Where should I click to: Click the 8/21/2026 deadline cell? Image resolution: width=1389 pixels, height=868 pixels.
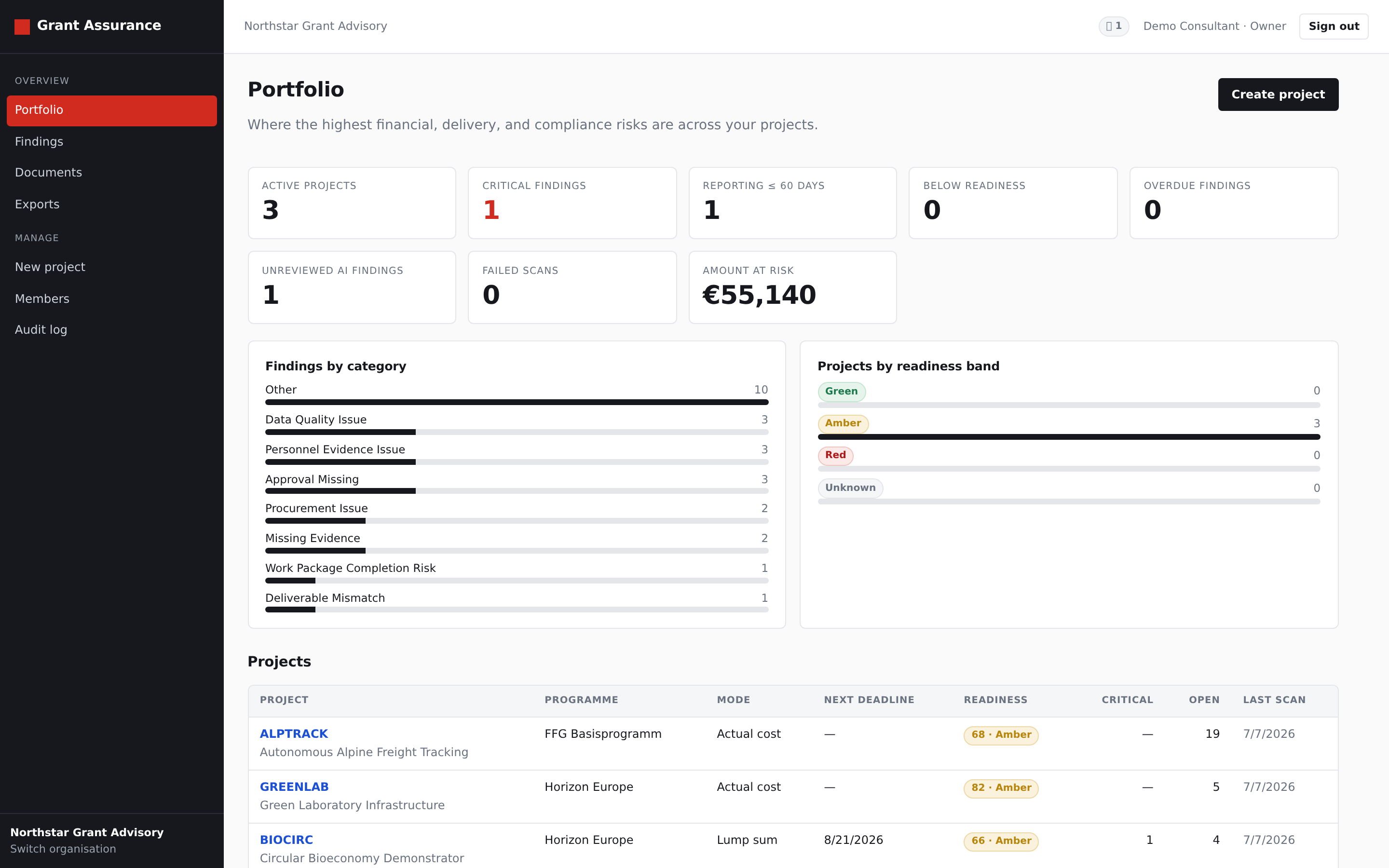pyautogui.click(x=854, y=841)
